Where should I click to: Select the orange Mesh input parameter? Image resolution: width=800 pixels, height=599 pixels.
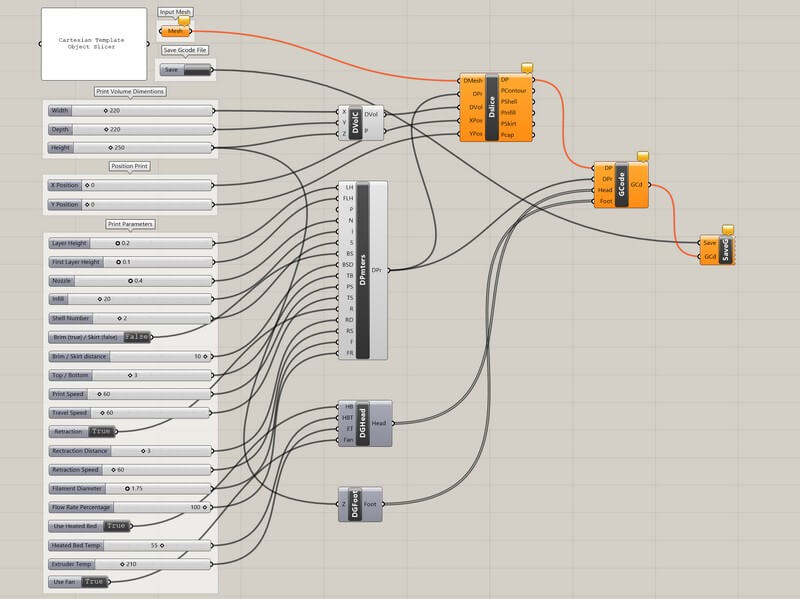pos(176,32)
